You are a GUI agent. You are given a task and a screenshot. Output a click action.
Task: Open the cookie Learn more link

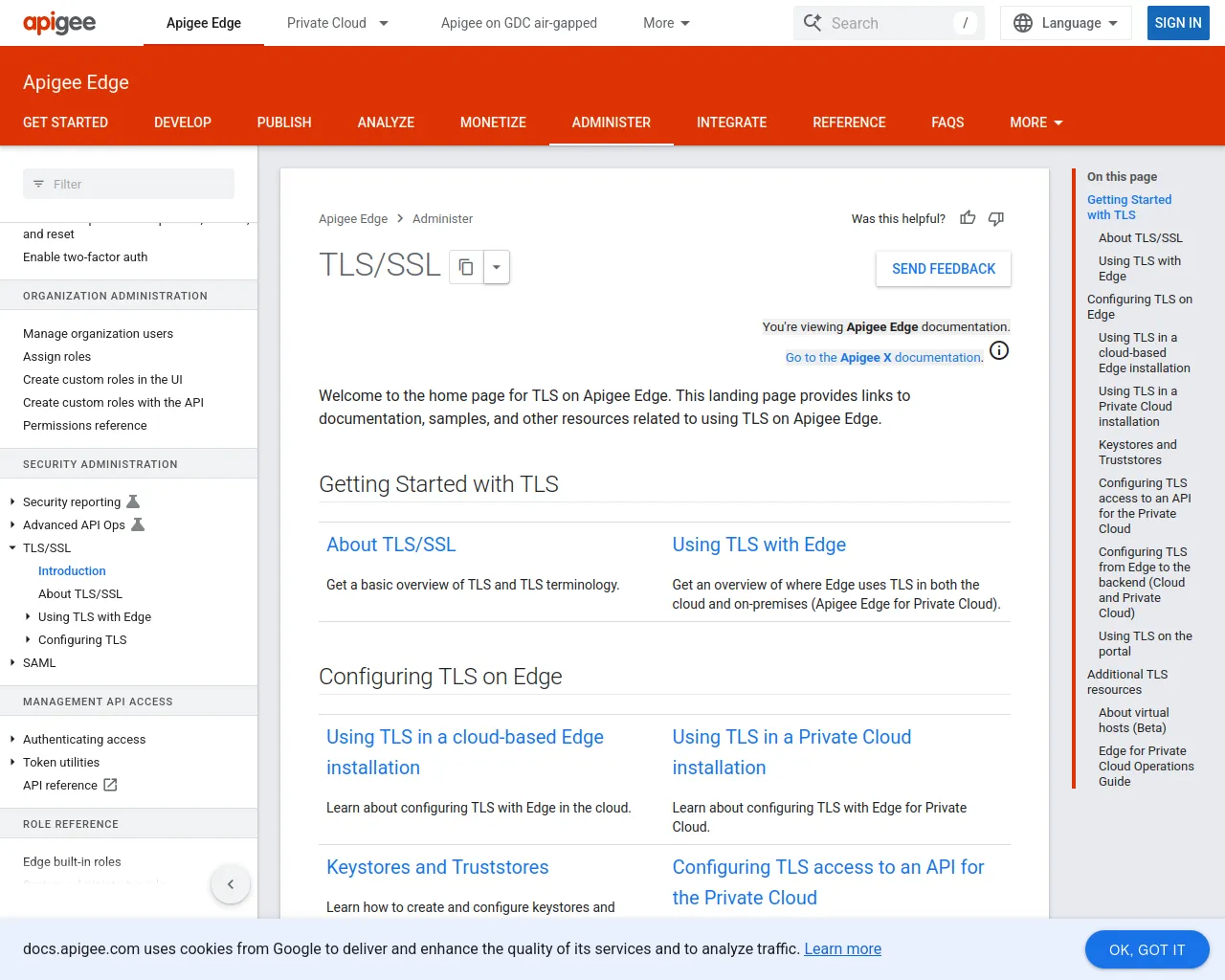[842, 948]
